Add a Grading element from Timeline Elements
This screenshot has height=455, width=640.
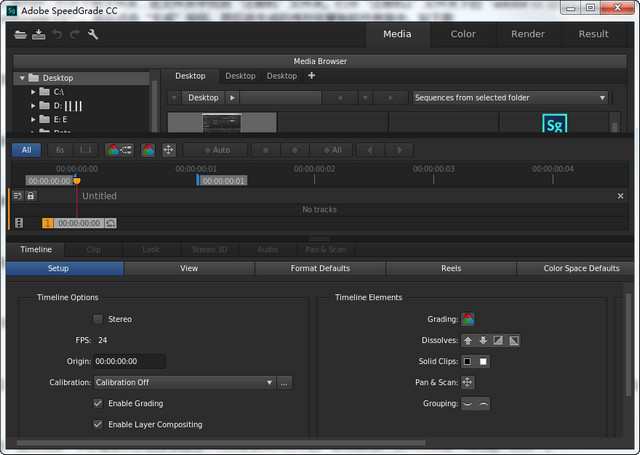468,319
